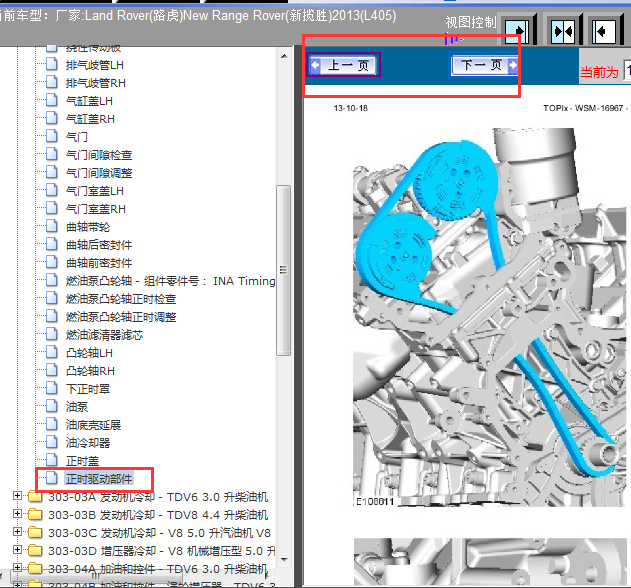Click the page icon beside 燃油滤清器滤芯

click(52, 334)
